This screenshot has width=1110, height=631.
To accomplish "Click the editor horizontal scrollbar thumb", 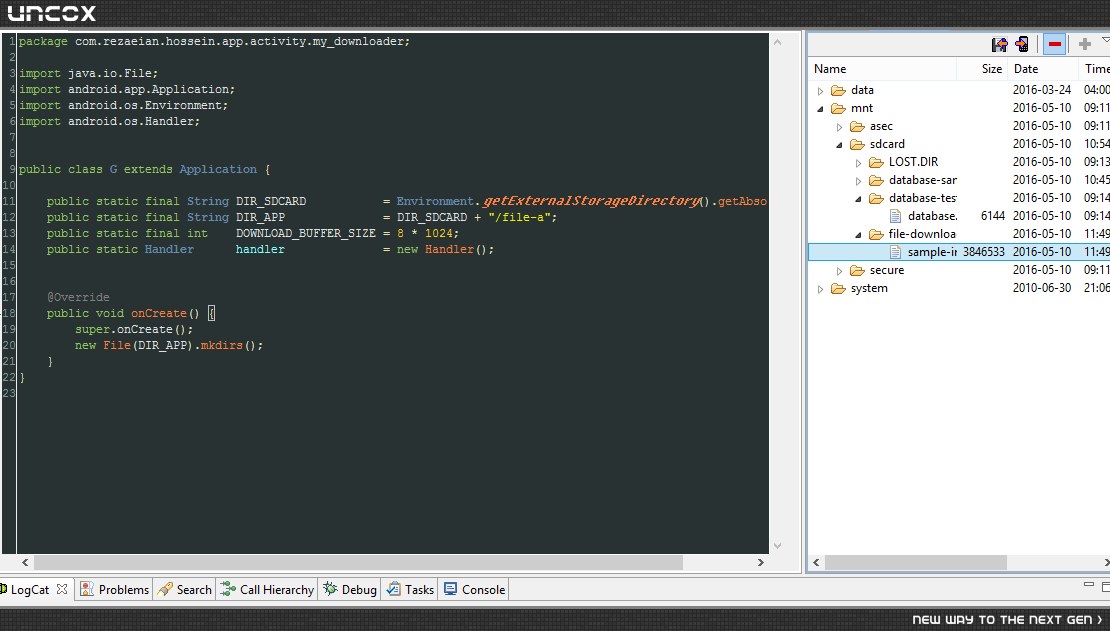I will coord(358,562).
